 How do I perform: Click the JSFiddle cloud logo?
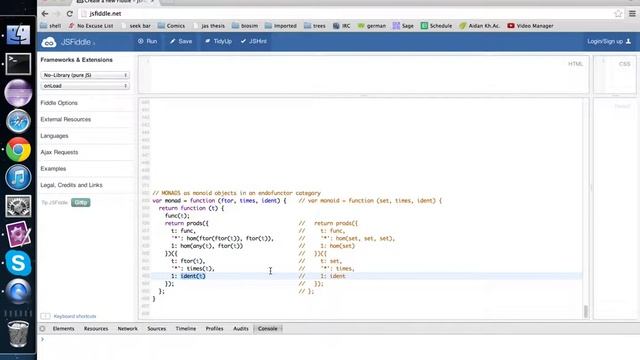point(49,42)
